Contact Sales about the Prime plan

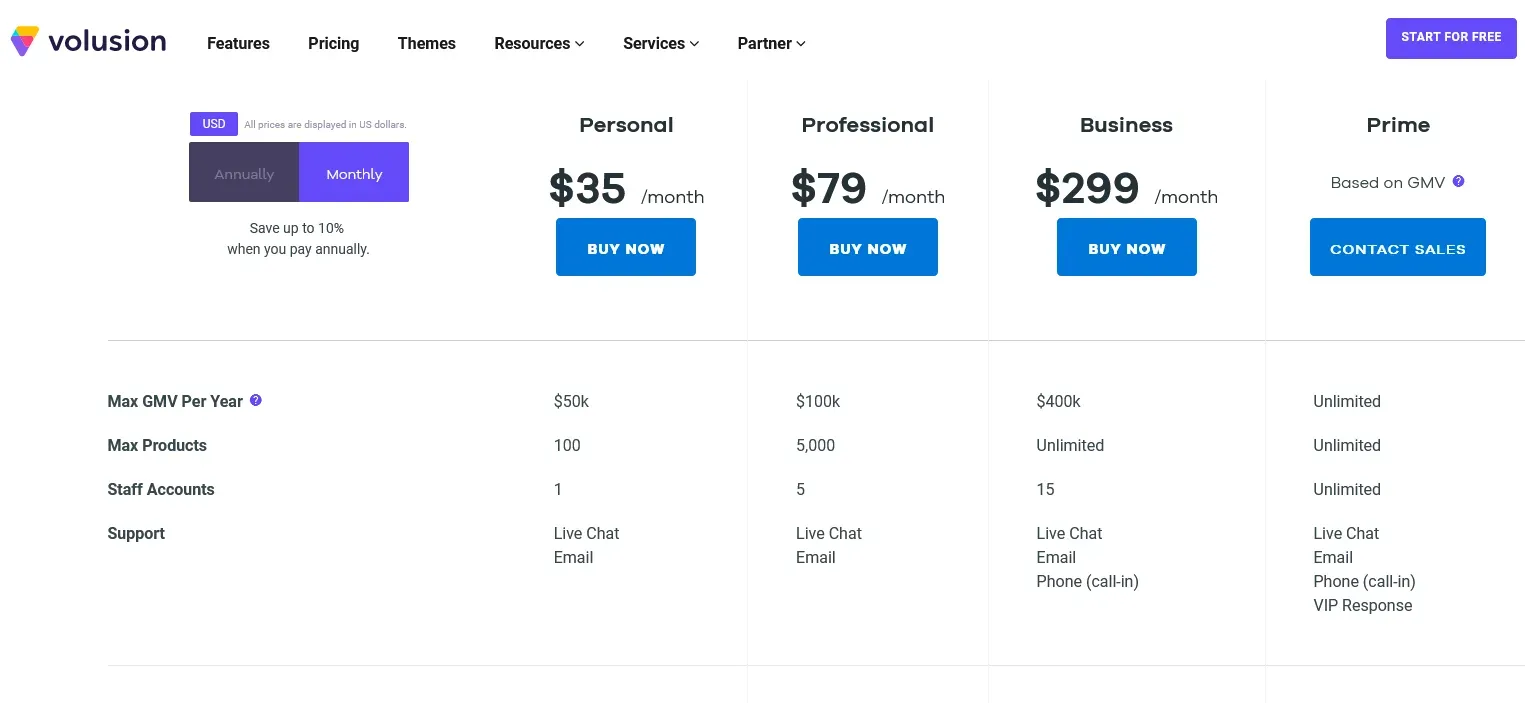[1397, 247]
